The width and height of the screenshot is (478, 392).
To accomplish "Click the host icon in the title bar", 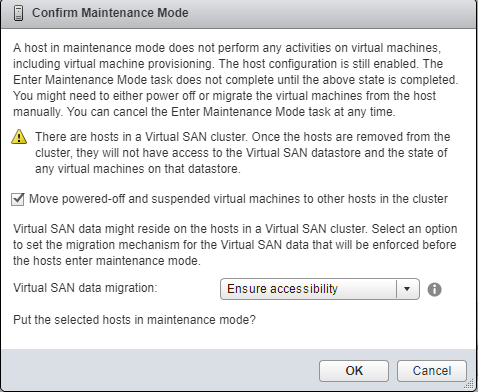I will pos(19,13).
